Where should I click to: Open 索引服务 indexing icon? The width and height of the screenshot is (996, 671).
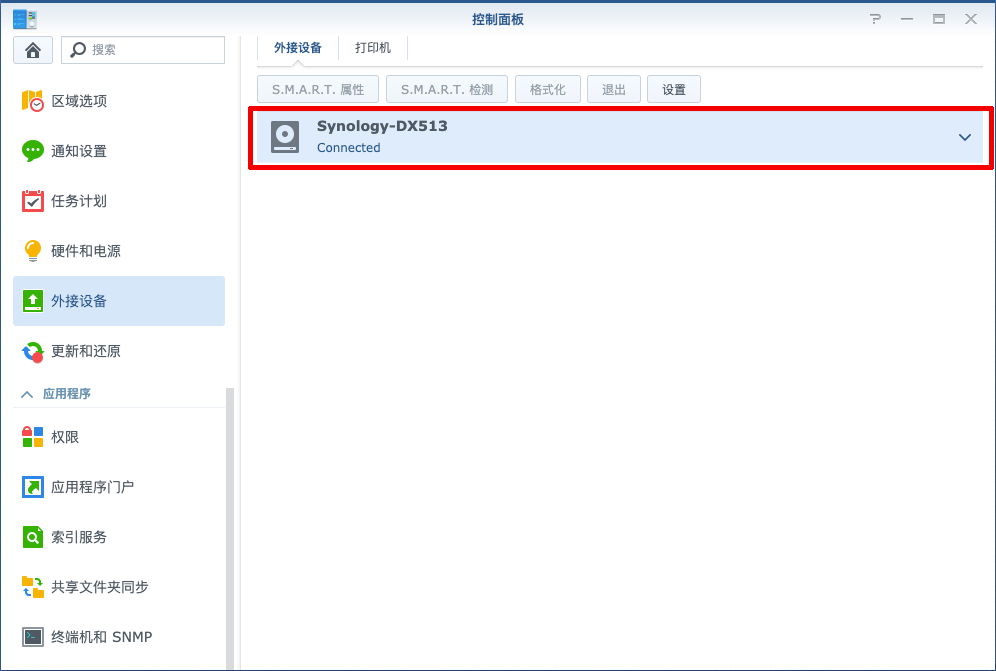click(33, 537)
